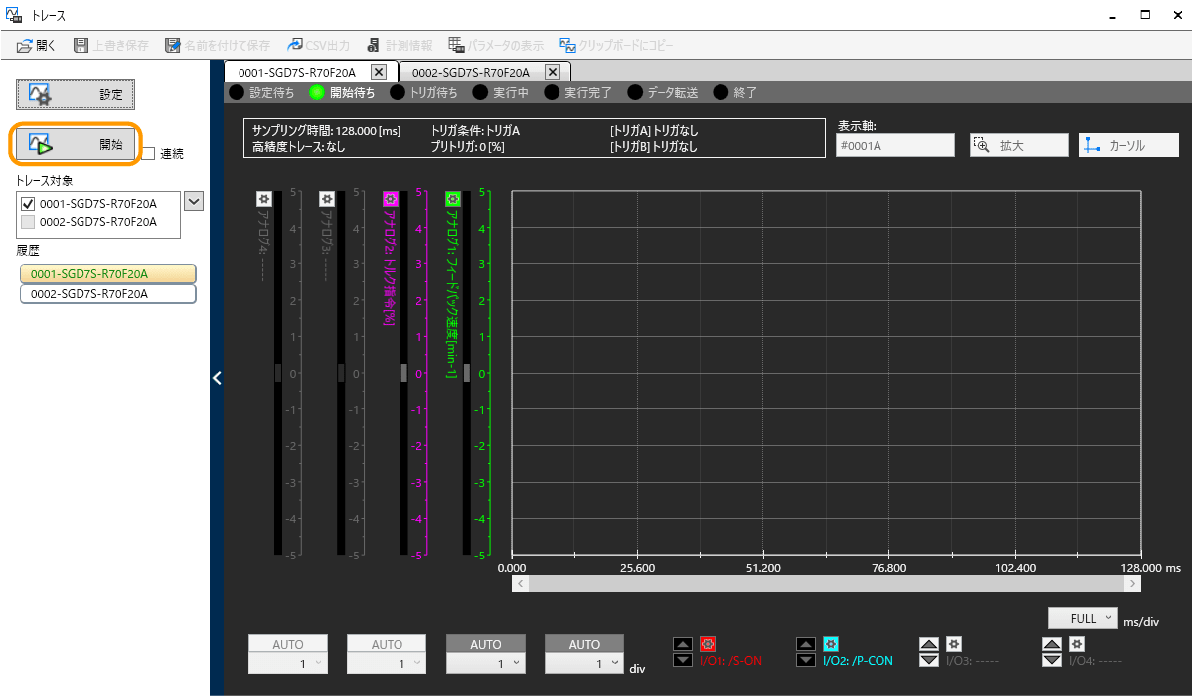Screen dimensions: 1192x696
Task: Enable the 連続 continuous checkbox
Action: click(148, 153)
